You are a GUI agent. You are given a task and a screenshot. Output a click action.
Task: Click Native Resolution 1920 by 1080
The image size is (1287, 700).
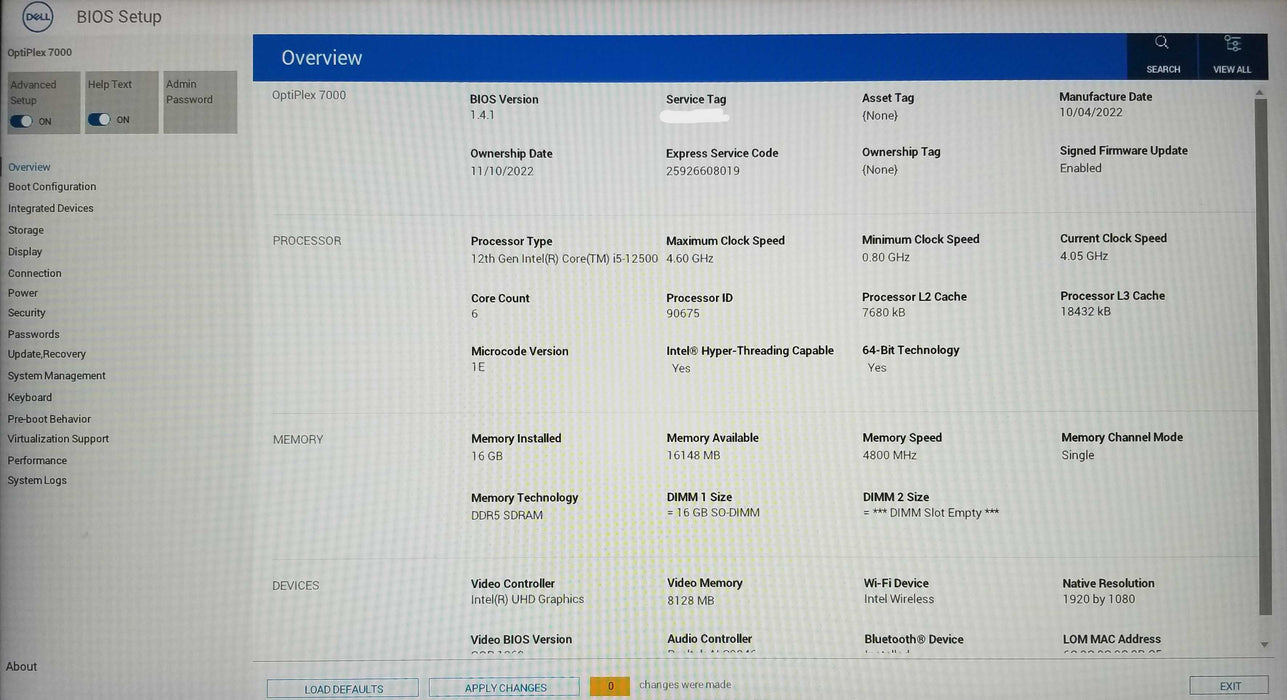(x=1099, y=600)
